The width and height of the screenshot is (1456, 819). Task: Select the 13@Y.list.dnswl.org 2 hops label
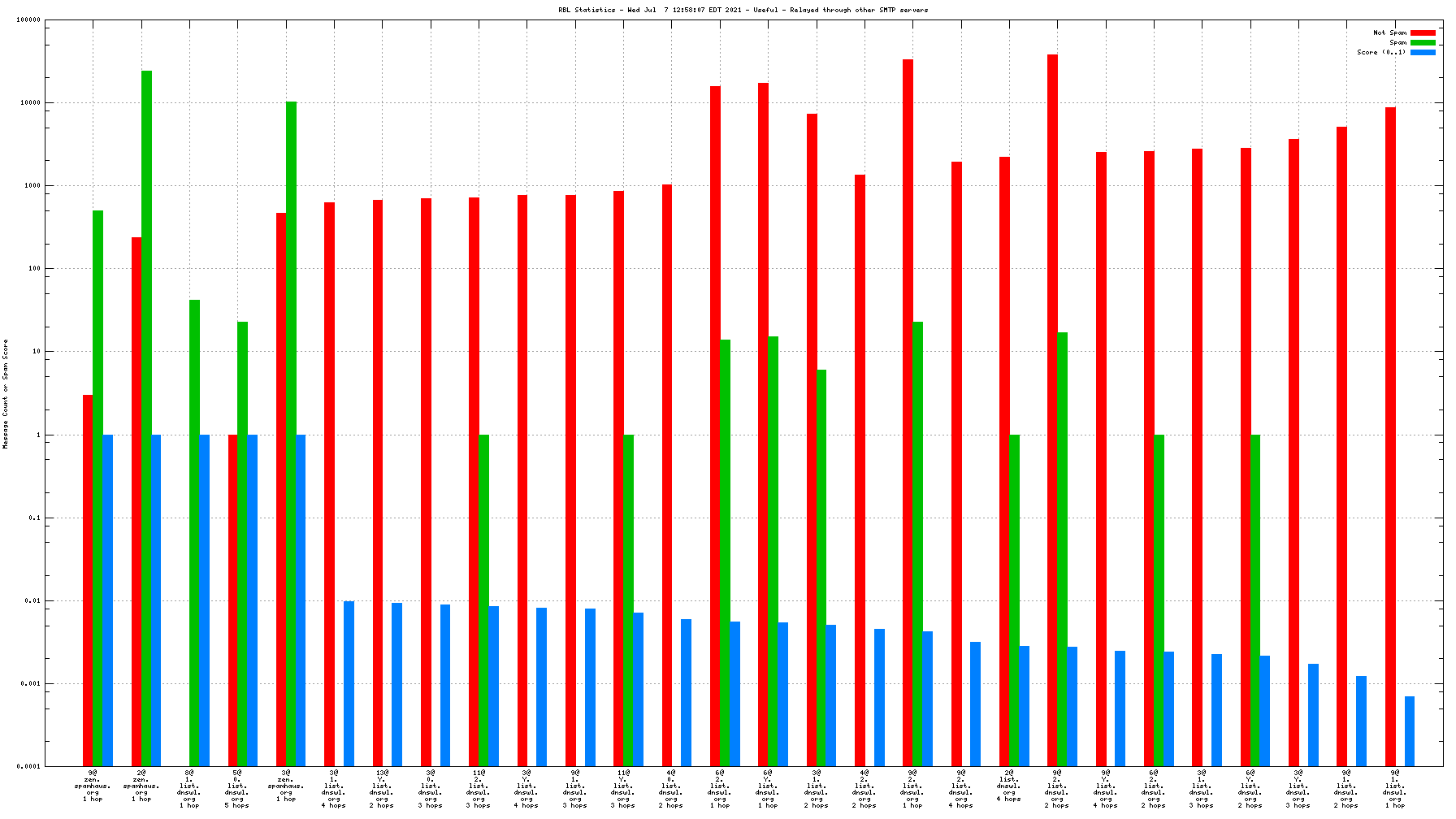382,789
